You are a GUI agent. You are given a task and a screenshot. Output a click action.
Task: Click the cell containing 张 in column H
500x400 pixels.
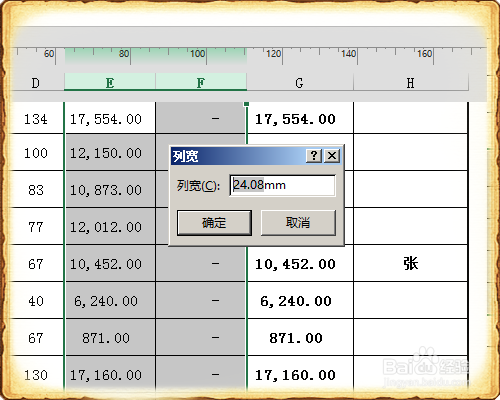click(411, 263)
